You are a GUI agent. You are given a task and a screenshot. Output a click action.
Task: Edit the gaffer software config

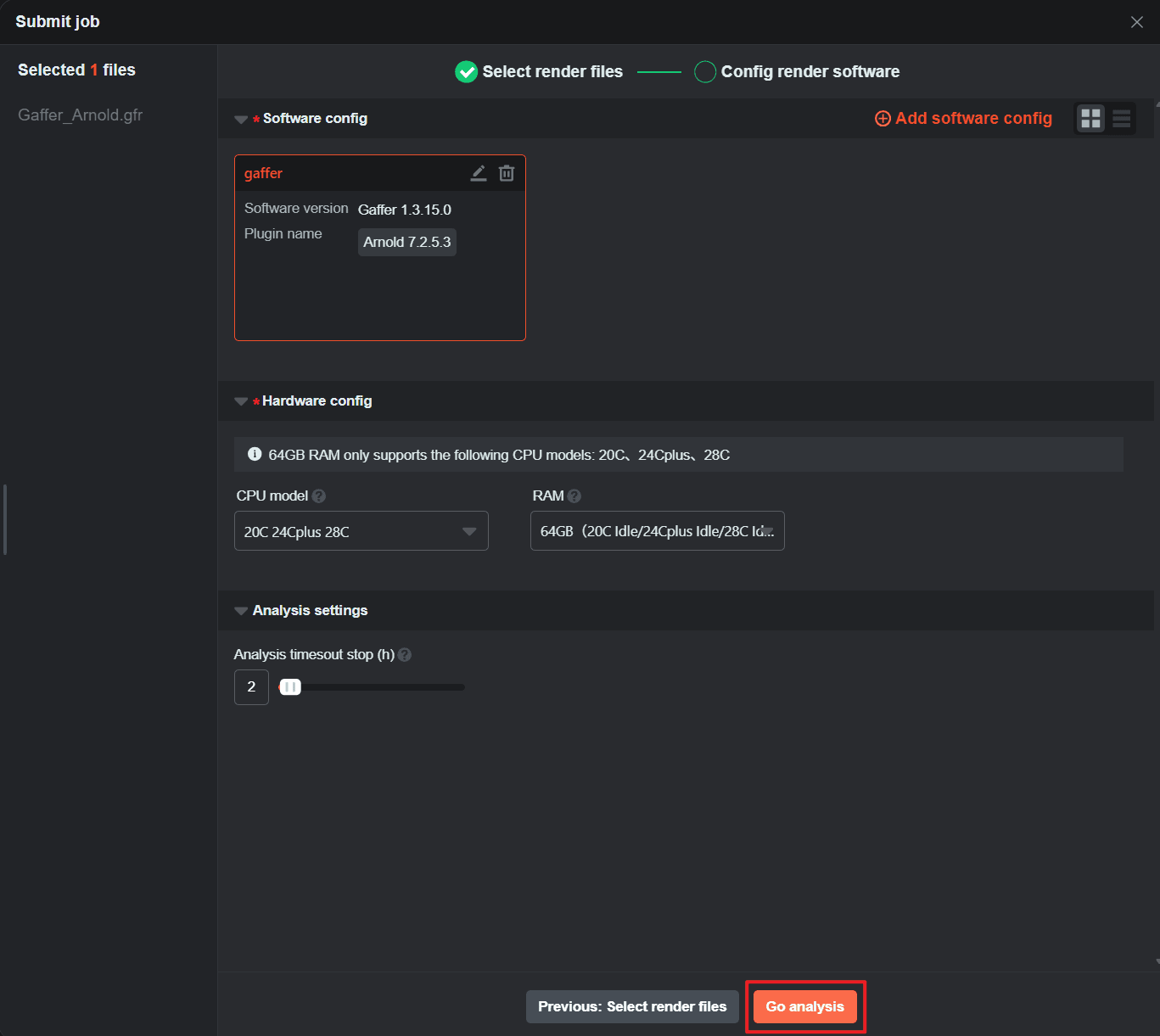pyautogui.click(x=479, y=173)
